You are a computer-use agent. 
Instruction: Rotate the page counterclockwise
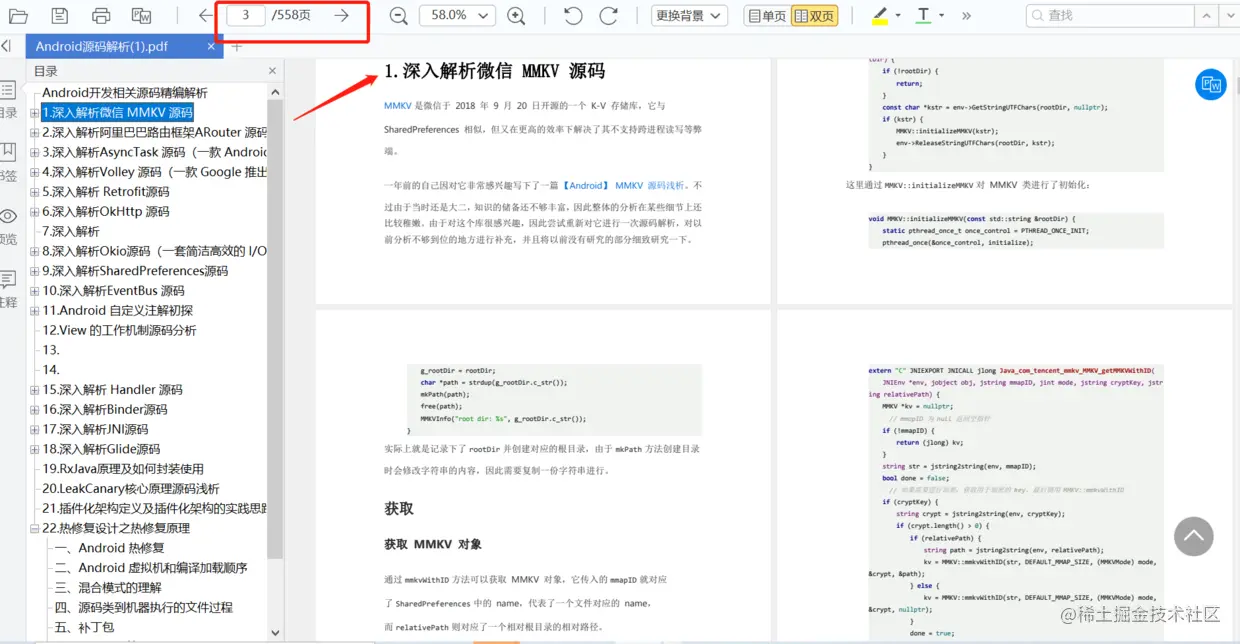point(573,16)
